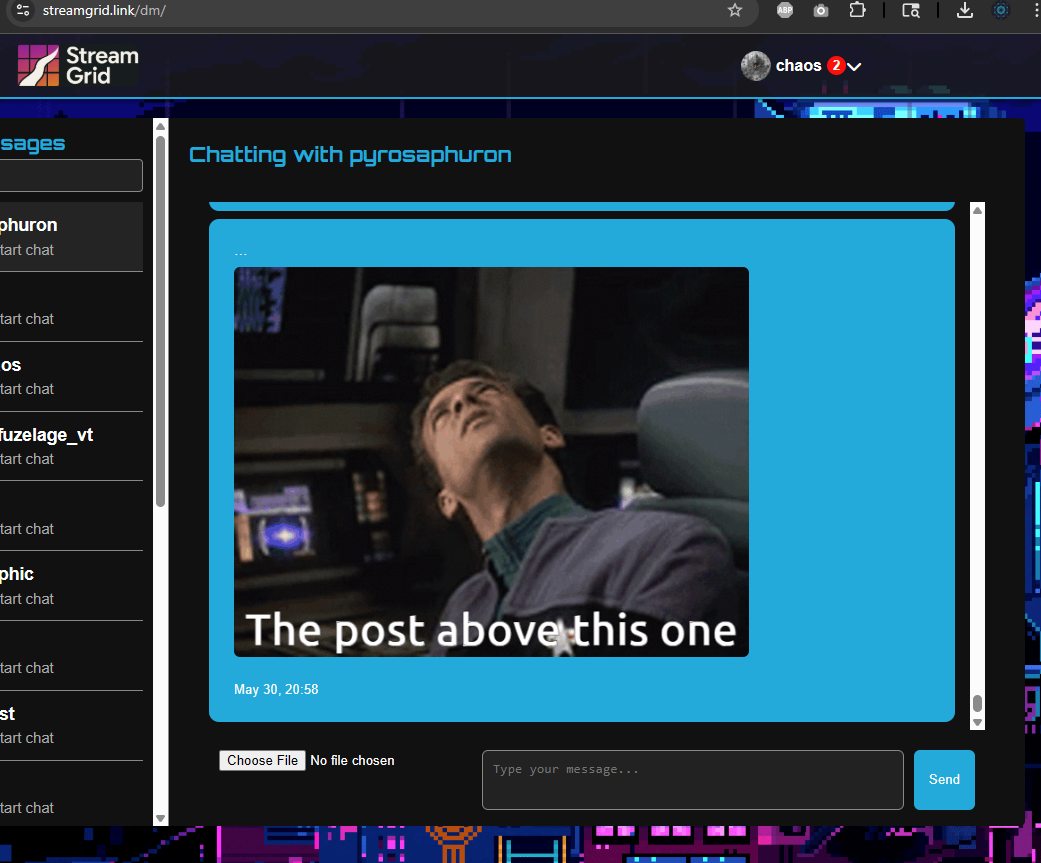Click the chat window scrollbar down arrow
Viewport: 1041px width, 863px height.
[977, 723]
